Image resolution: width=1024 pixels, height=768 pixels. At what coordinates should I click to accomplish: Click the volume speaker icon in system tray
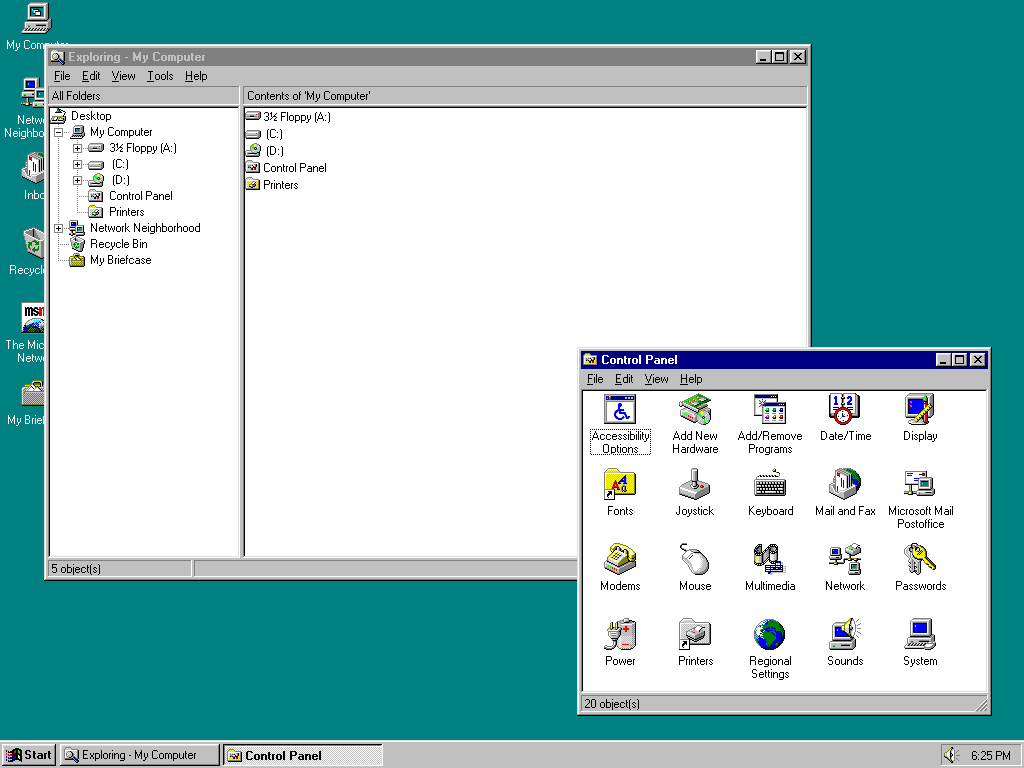950,755
